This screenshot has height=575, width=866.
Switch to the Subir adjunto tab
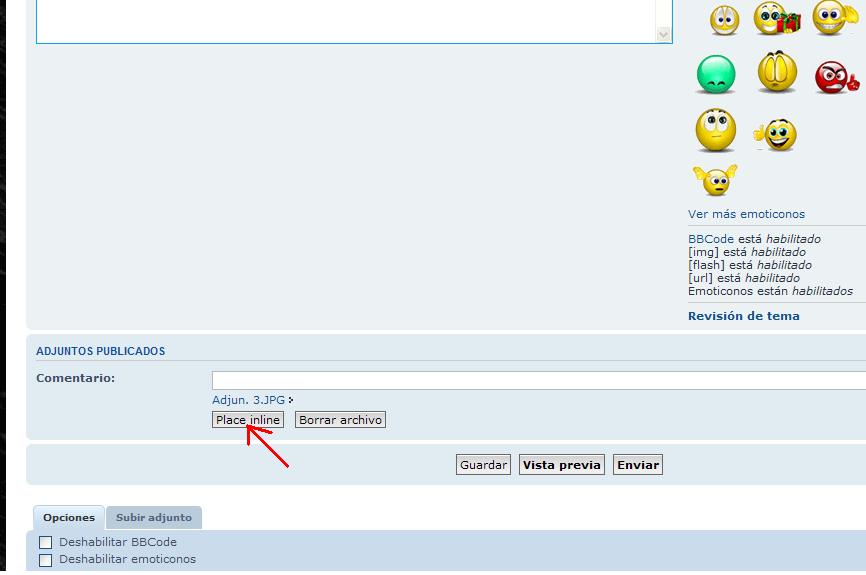tap(154, 518)
